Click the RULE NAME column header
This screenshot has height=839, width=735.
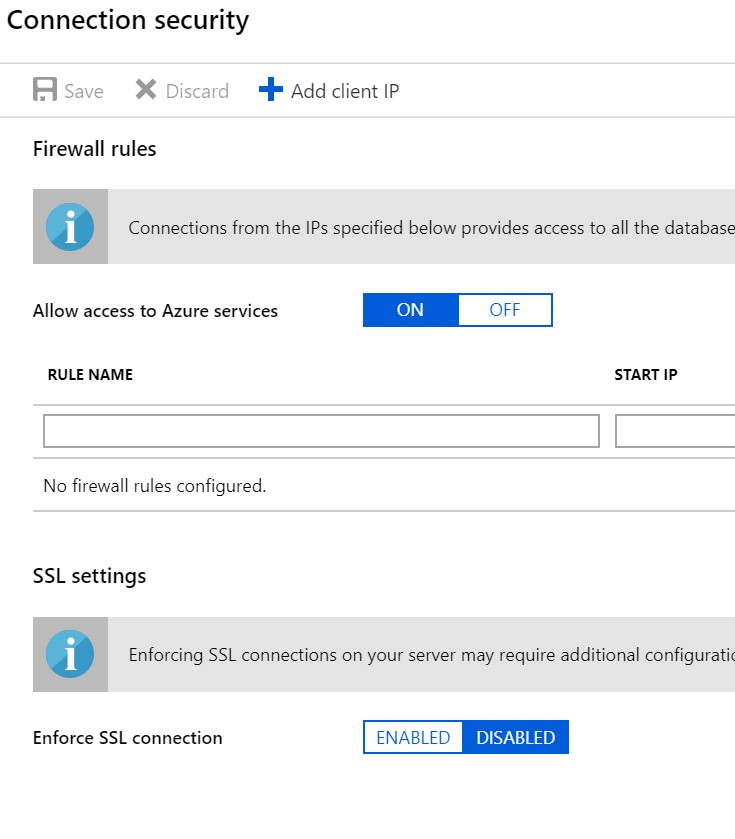pos(90,375)
